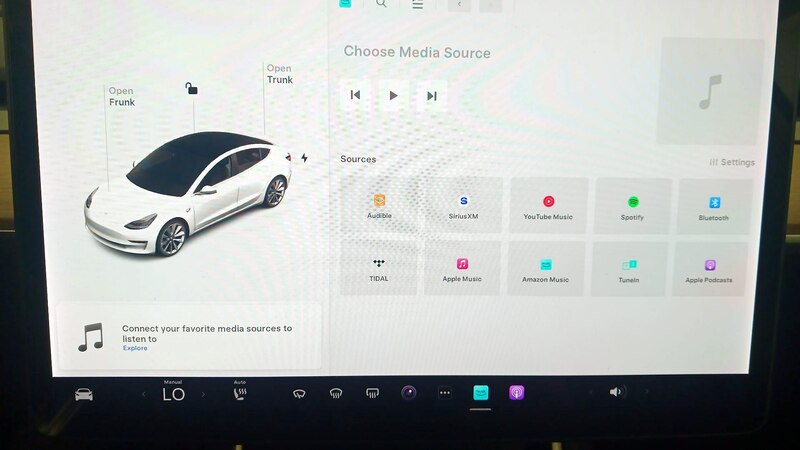Image resolution: width=800 pixels, height=450 pixels.
Task: Open the Frunk
Action: pos(121,96)
